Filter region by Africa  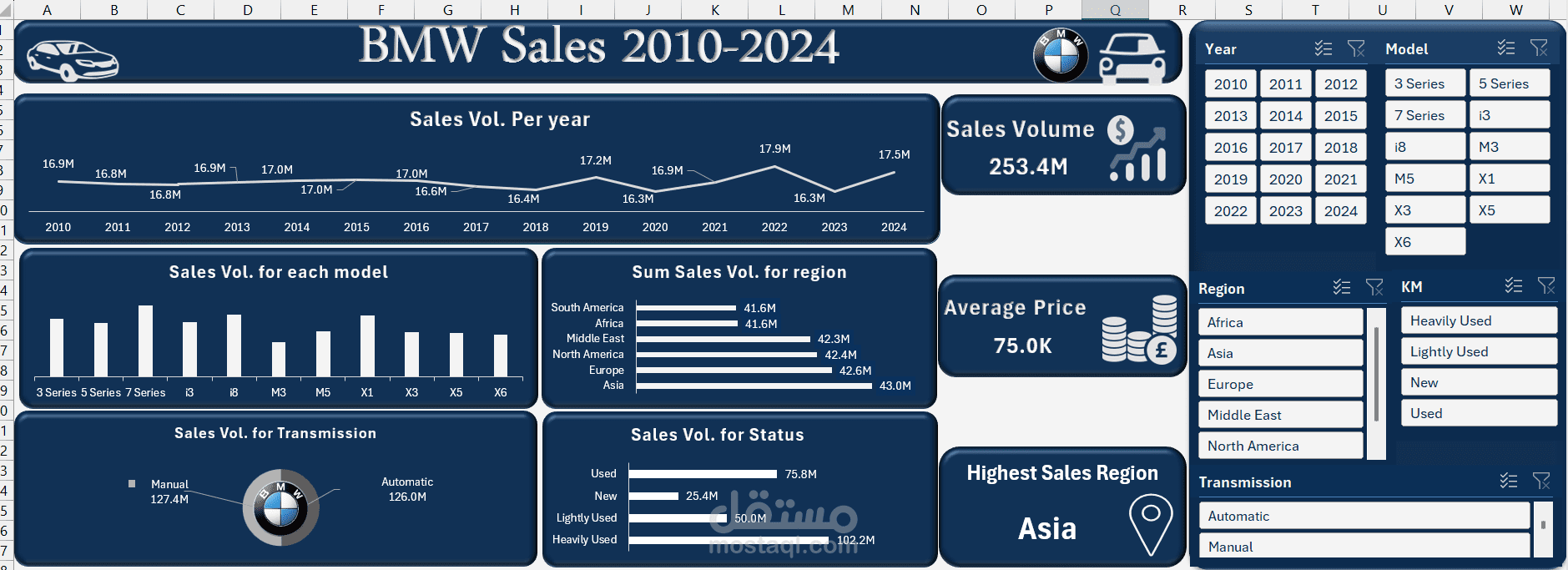(1281, 322)
